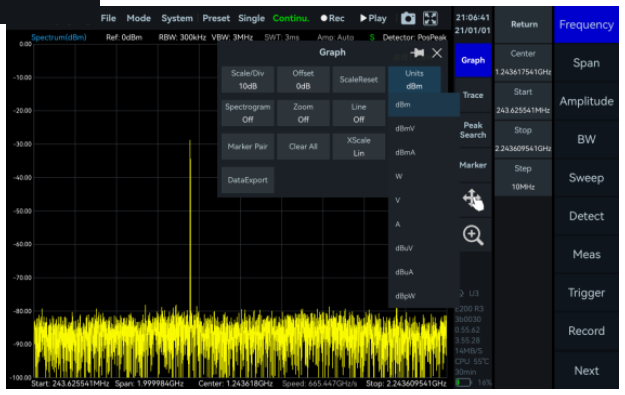Select V unit option

pos(424,200)
